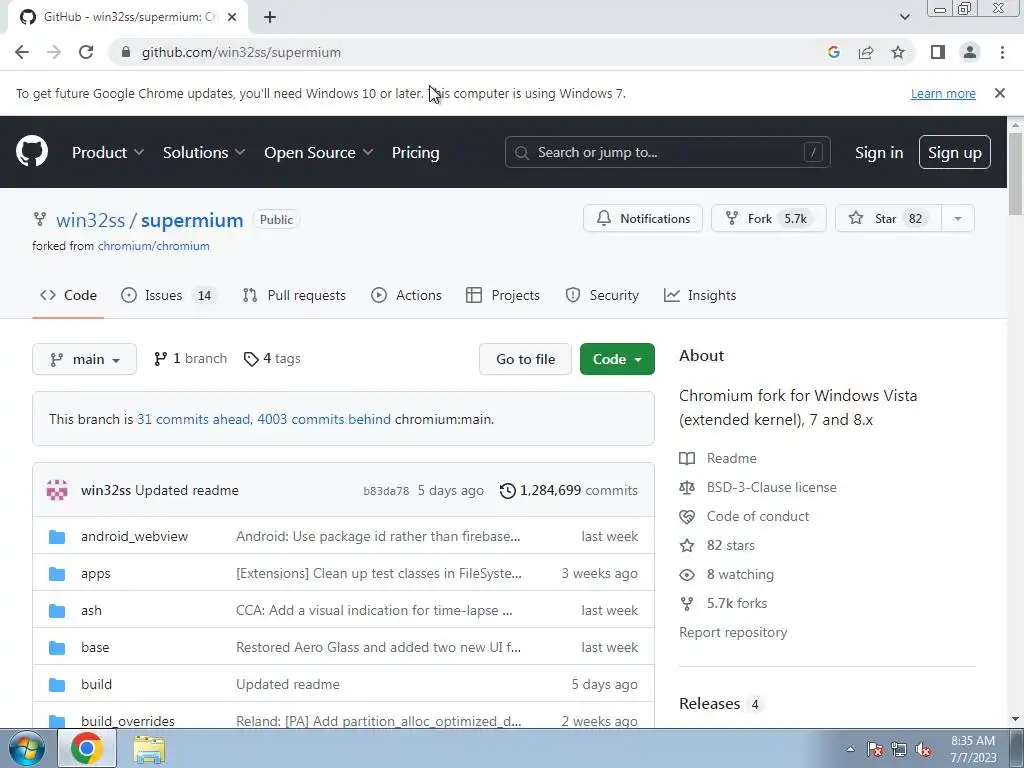This screenshot has width=1024, height=768.
Task: Open the Chrome profile avatar
Action: [x=970, y=52]
